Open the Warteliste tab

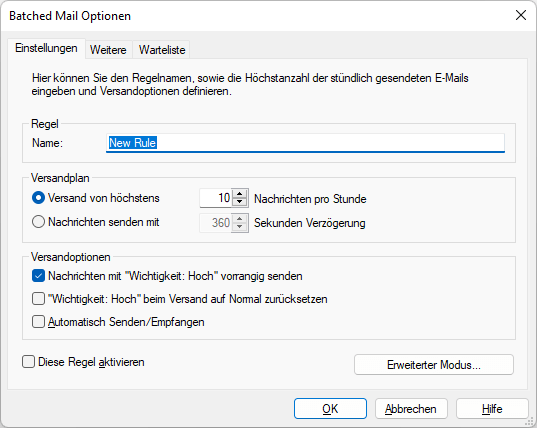tap(162, 50)
